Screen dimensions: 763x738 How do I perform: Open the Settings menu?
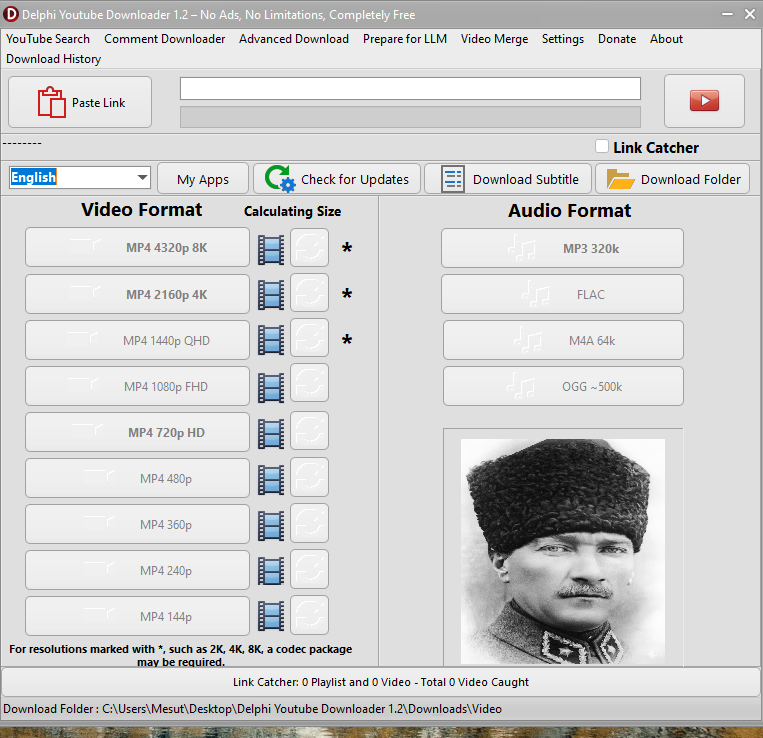tap(563, 39)
